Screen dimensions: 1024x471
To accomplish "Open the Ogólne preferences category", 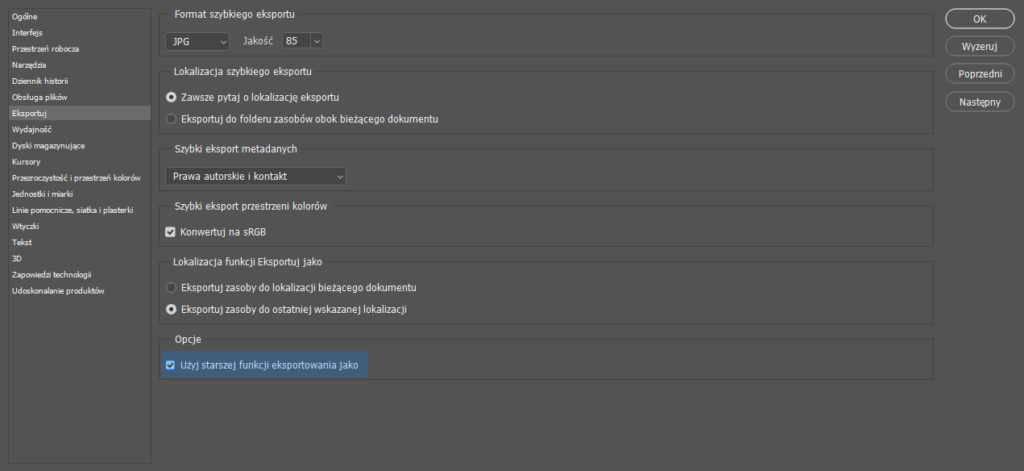I will 26,16.
